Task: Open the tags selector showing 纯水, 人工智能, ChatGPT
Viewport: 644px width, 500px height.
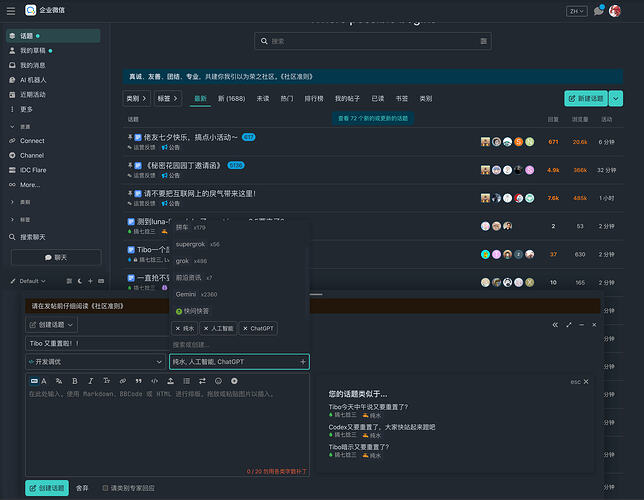Action: (x=239, y=362)
